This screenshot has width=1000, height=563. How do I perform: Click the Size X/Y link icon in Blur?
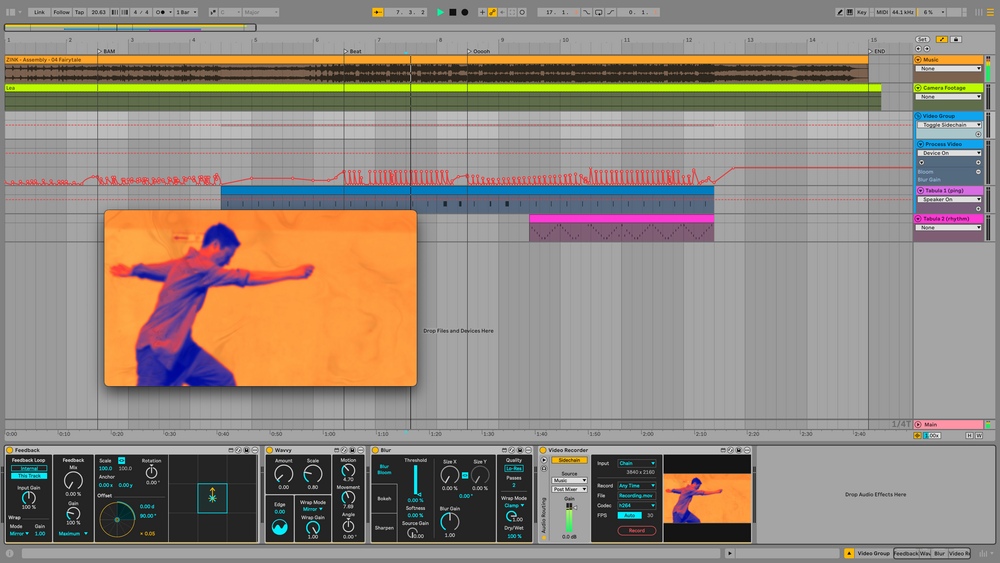(x=464, y=474)
